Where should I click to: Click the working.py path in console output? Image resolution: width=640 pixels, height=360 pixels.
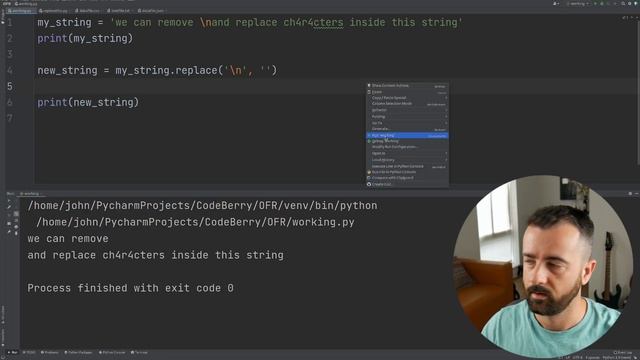click(195, 222)
